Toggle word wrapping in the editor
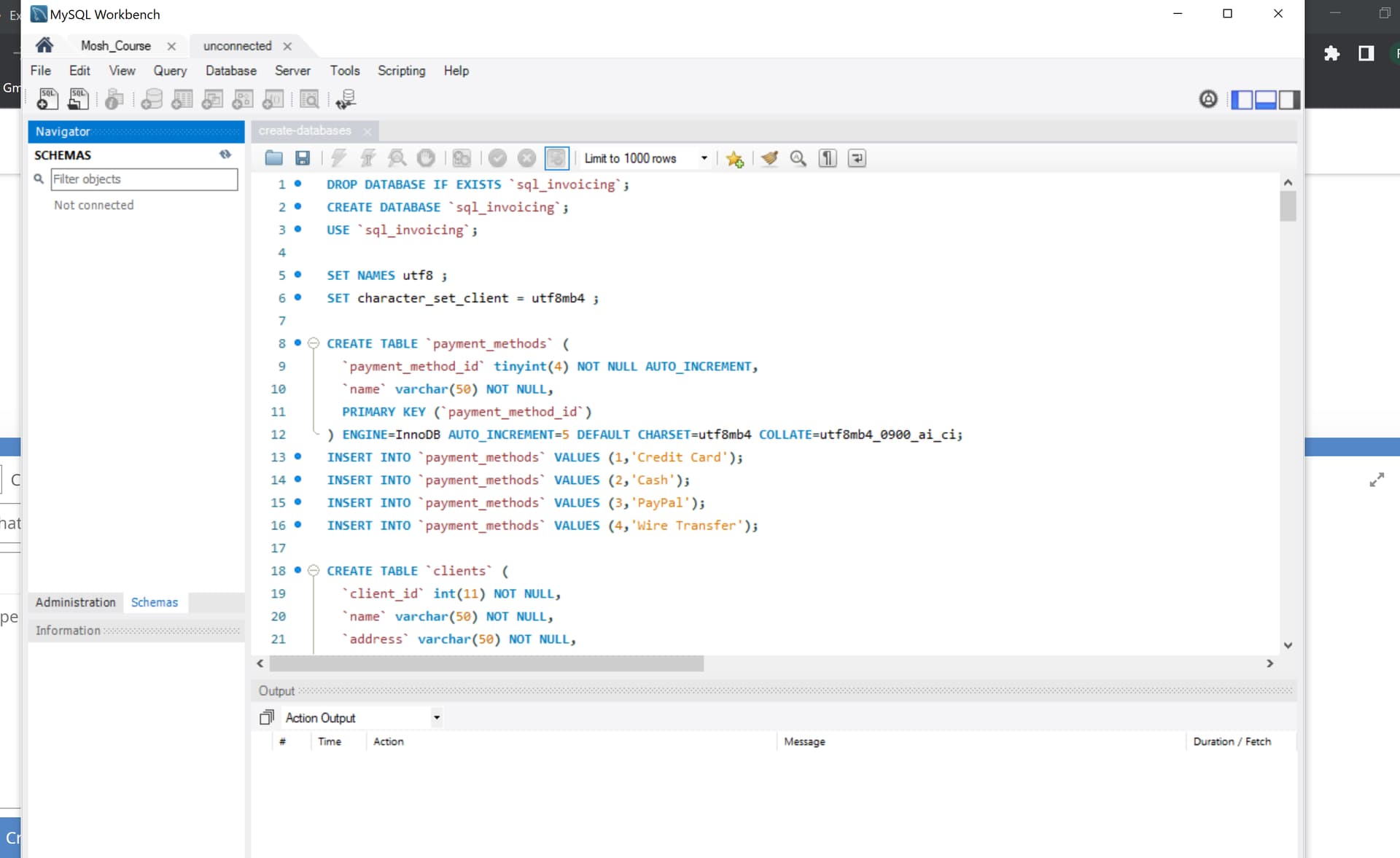 click(857, 158)
